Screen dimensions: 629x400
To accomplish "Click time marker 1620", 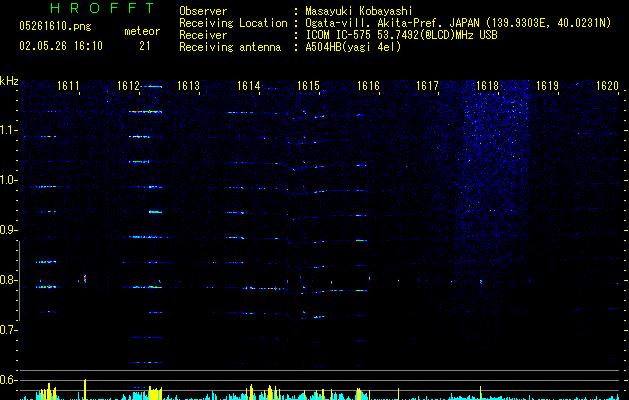I will [607, 86].
